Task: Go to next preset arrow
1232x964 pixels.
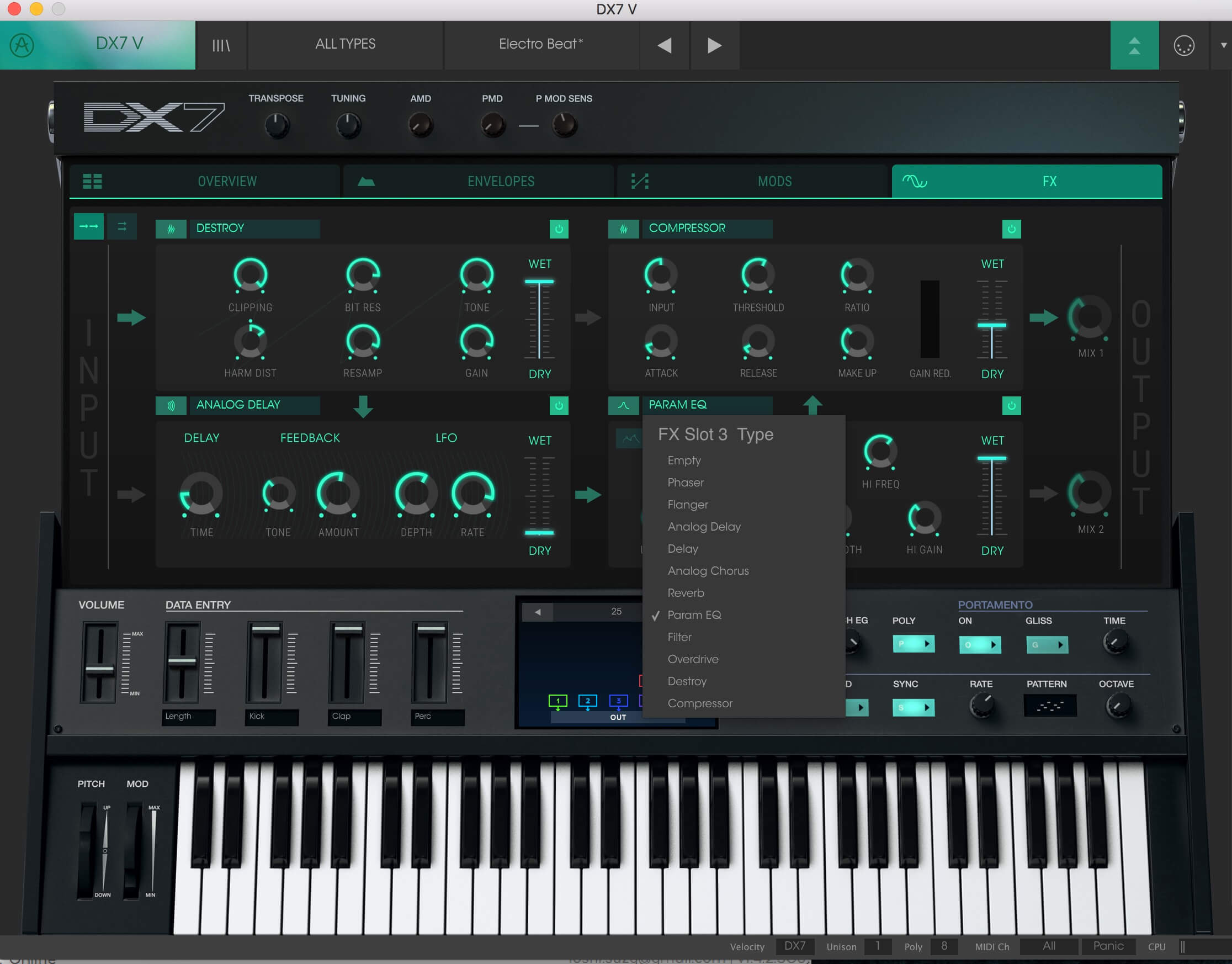Action: [714, 45]
